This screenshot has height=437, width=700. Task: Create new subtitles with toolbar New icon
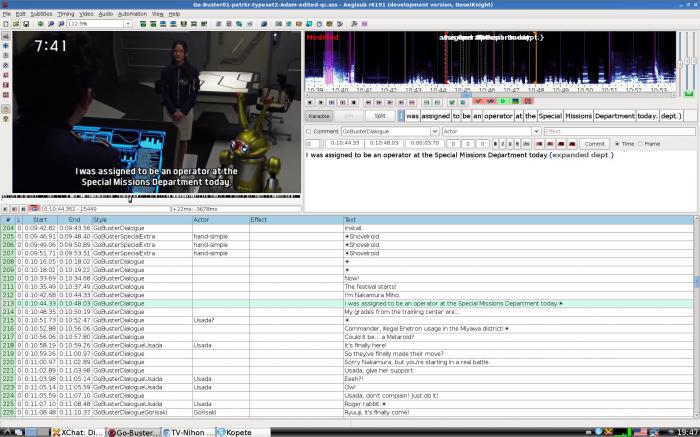(6, 24)
